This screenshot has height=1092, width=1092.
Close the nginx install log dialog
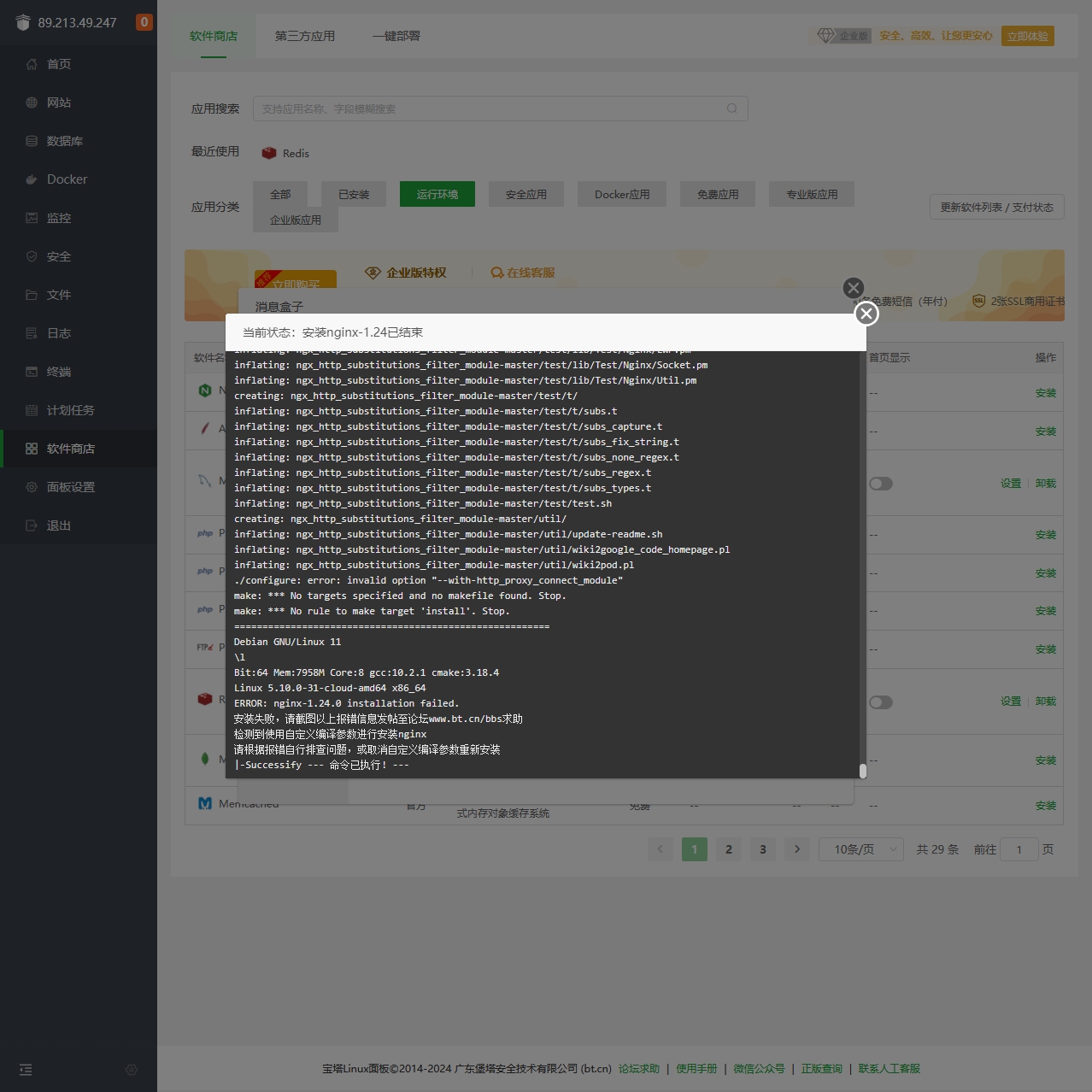tap(866, 314)
